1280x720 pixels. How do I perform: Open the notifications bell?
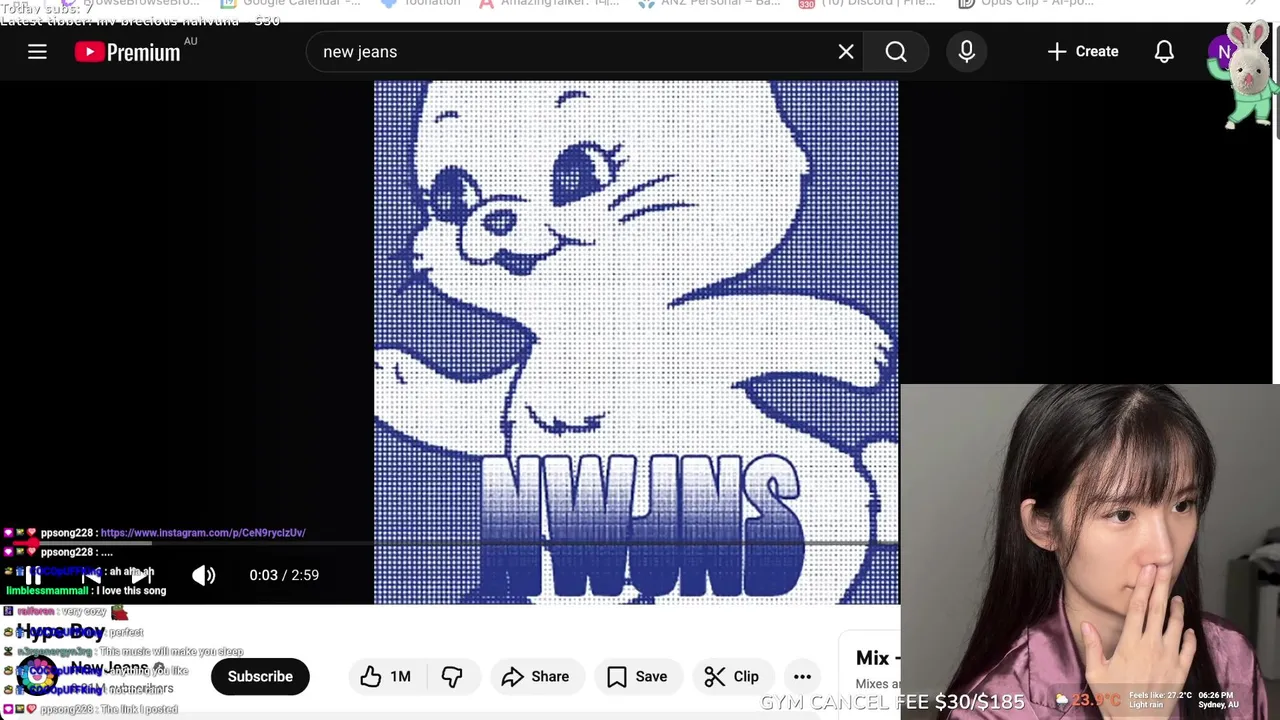click(1164, 52)
